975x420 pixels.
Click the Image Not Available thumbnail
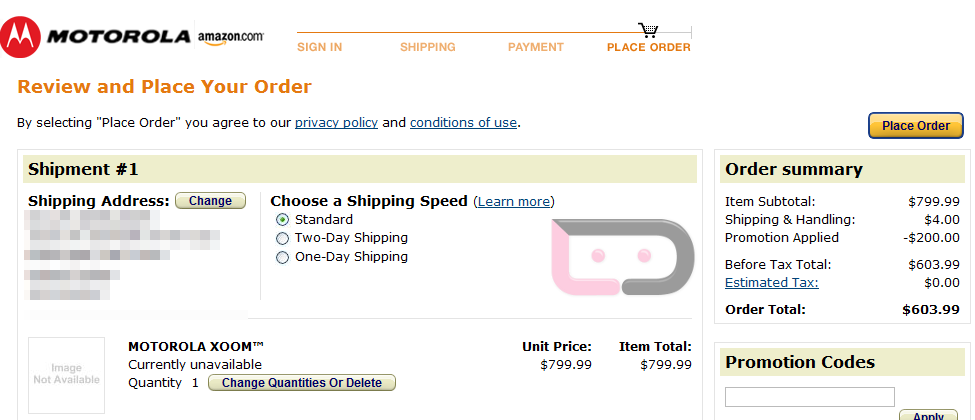point(66,375)
